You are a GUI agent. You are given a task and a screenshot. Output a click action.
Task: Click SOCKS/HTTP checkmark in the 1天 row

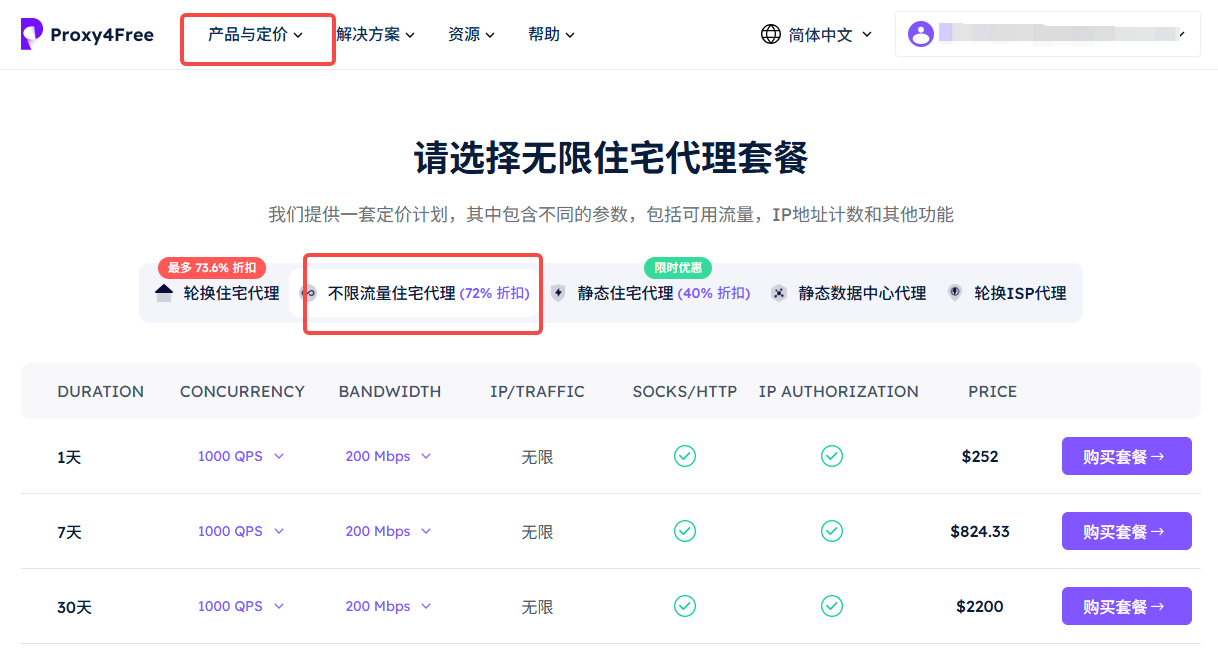coord(684,456)
